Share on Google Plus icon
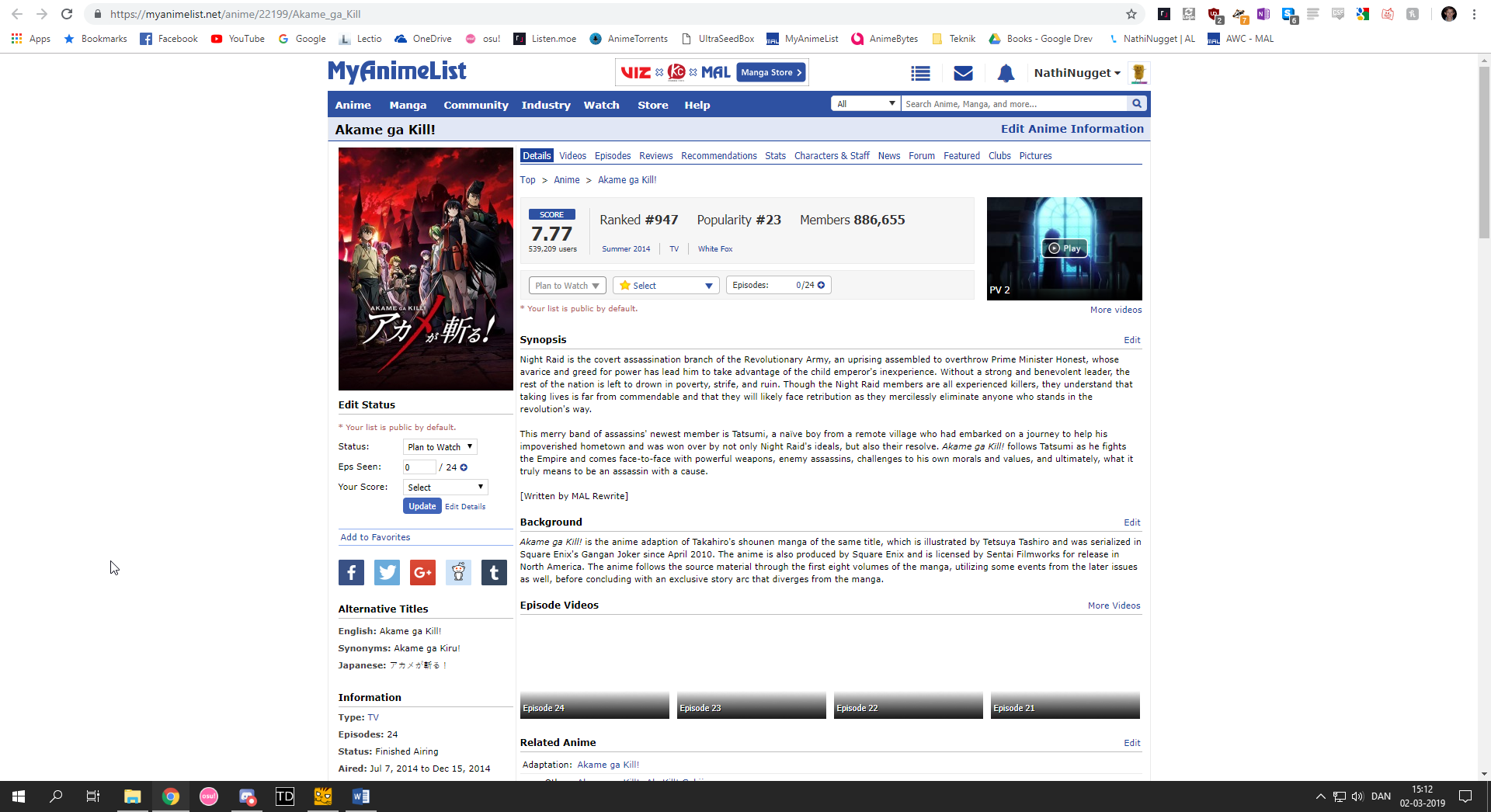This screenshot has width=1491, height=812. (x=422, y=572)
